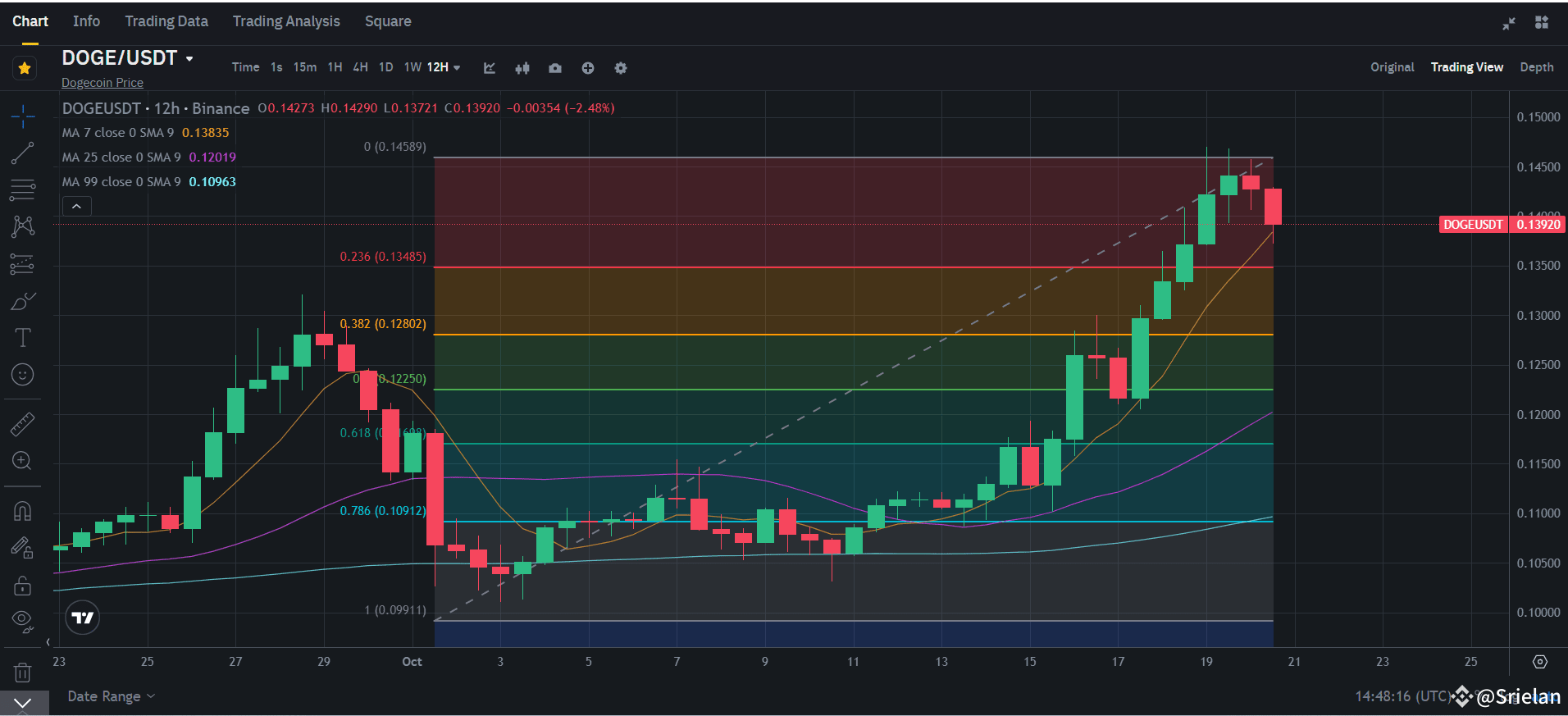Set chart interval to 1H

(x=335, y=67)
